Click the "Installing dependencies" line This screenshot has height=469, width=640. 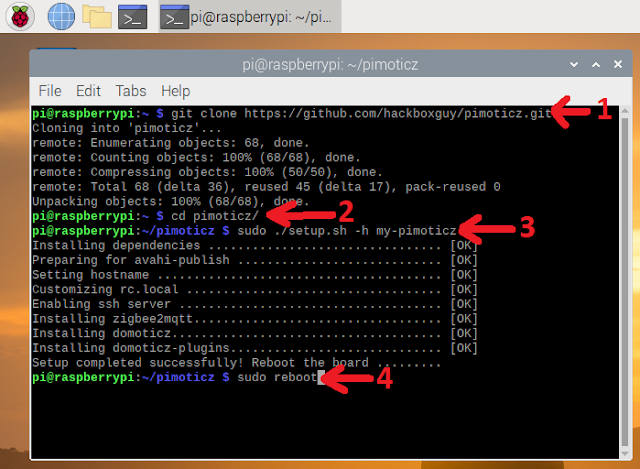coord(255,245)
